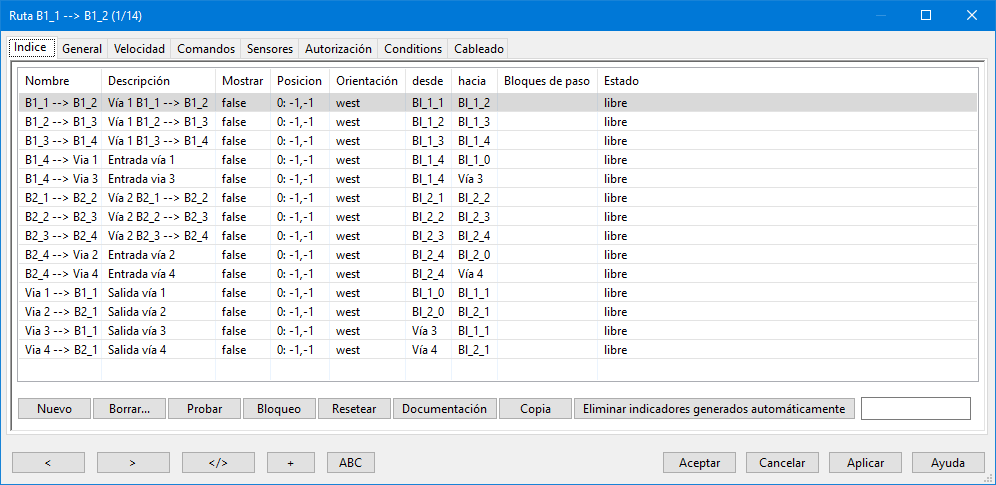
Task: Confirm with the Aceptar button
Action: (x=699, y=463)
